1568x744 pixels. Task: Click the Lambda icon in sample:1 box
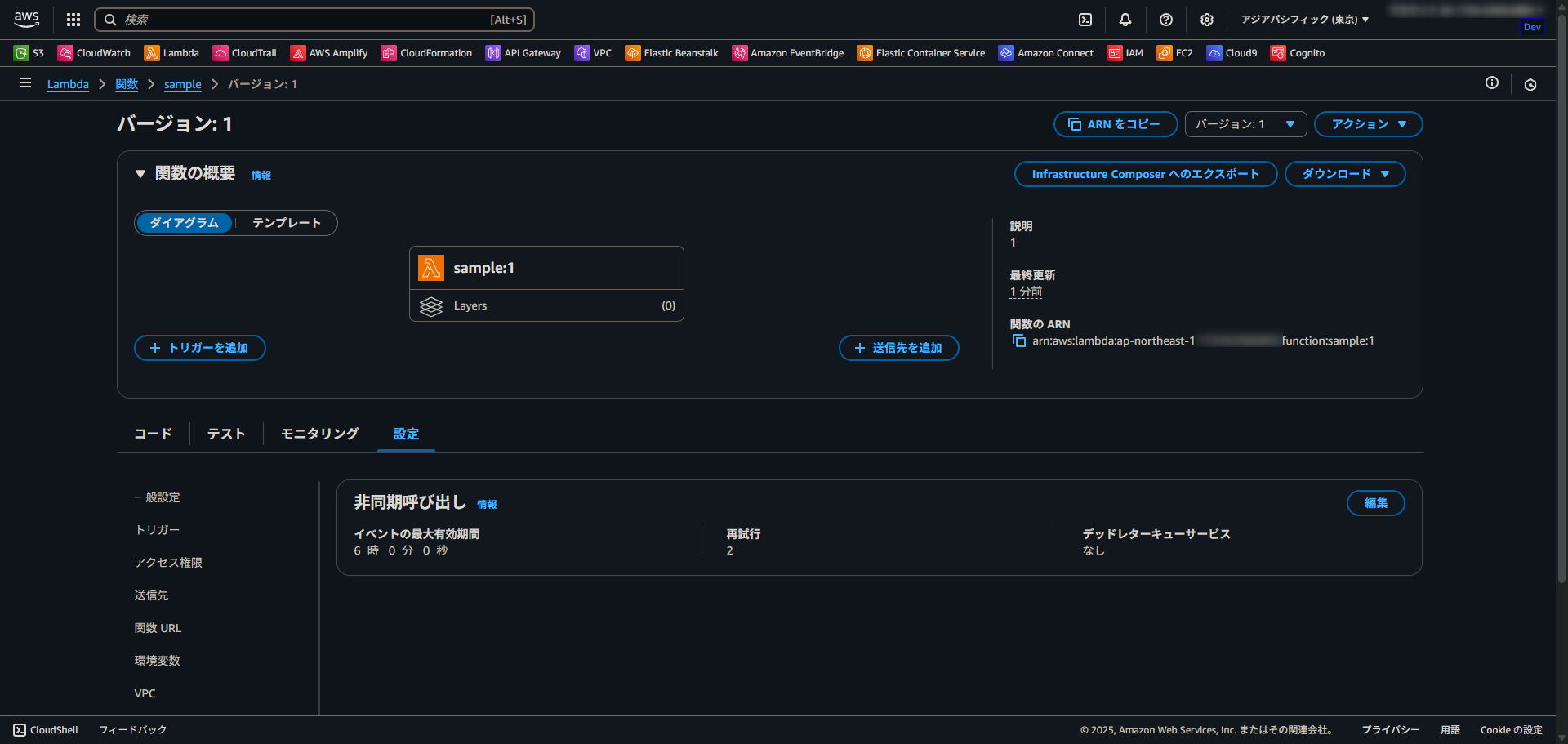[430, 268]
